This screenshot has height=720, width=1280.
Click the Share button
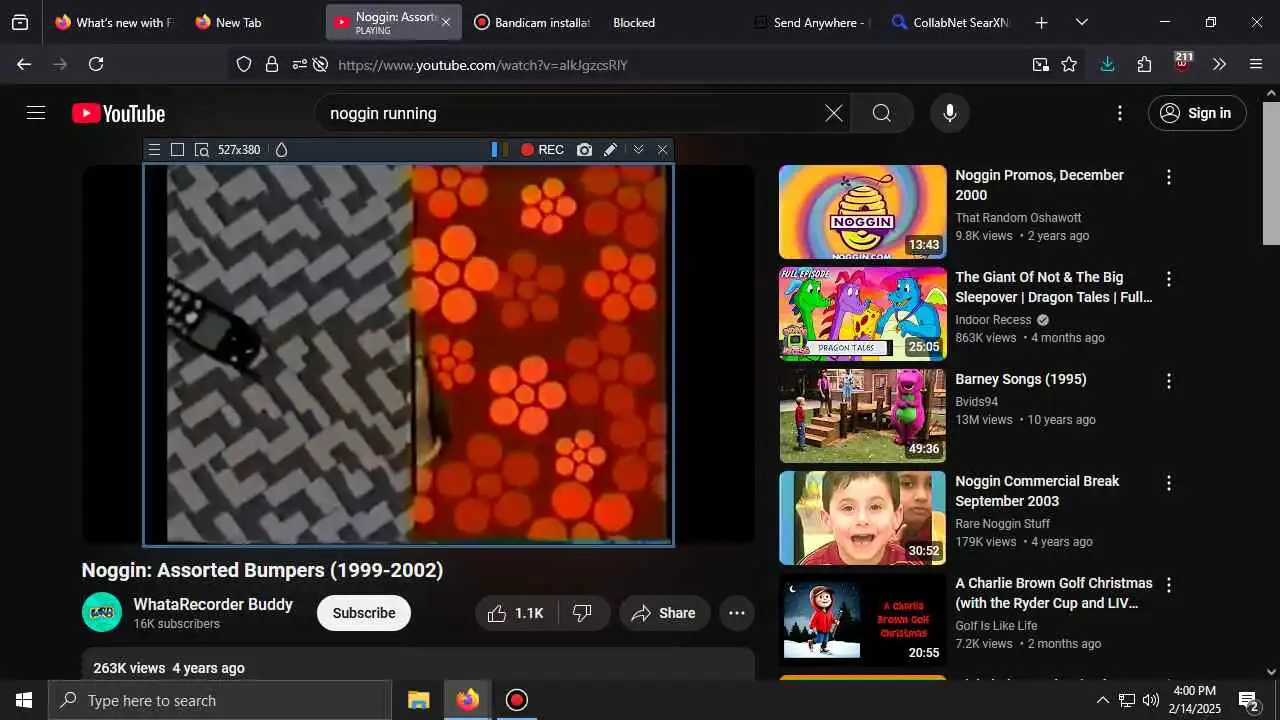664,613
